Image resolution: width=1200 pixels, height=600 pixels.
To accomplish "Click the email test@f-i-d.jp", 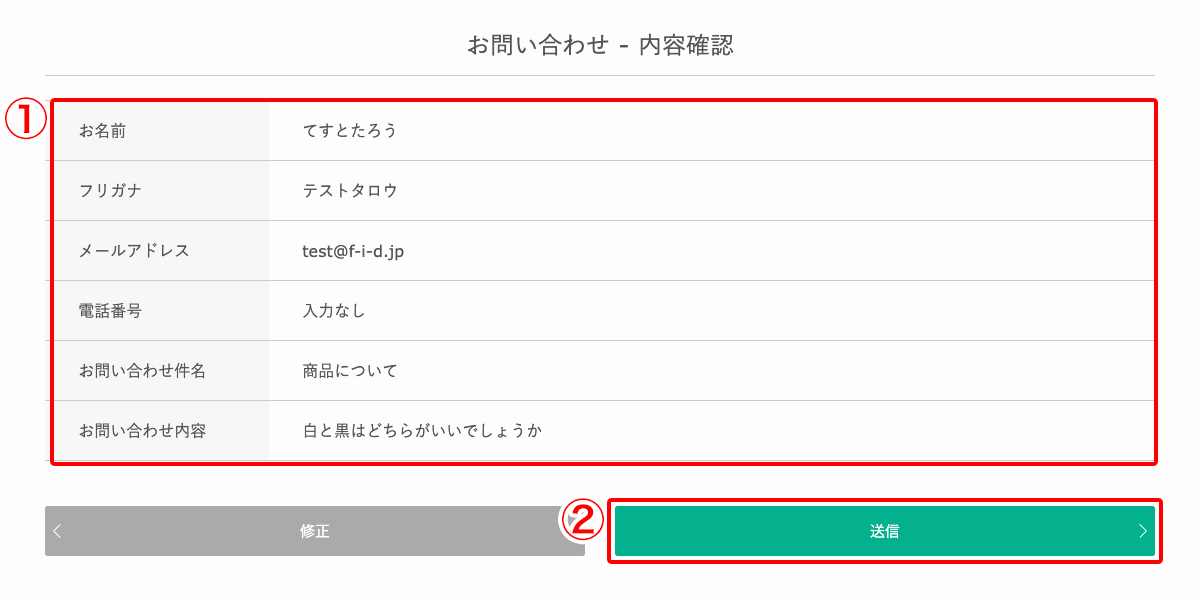I will 353,251.
